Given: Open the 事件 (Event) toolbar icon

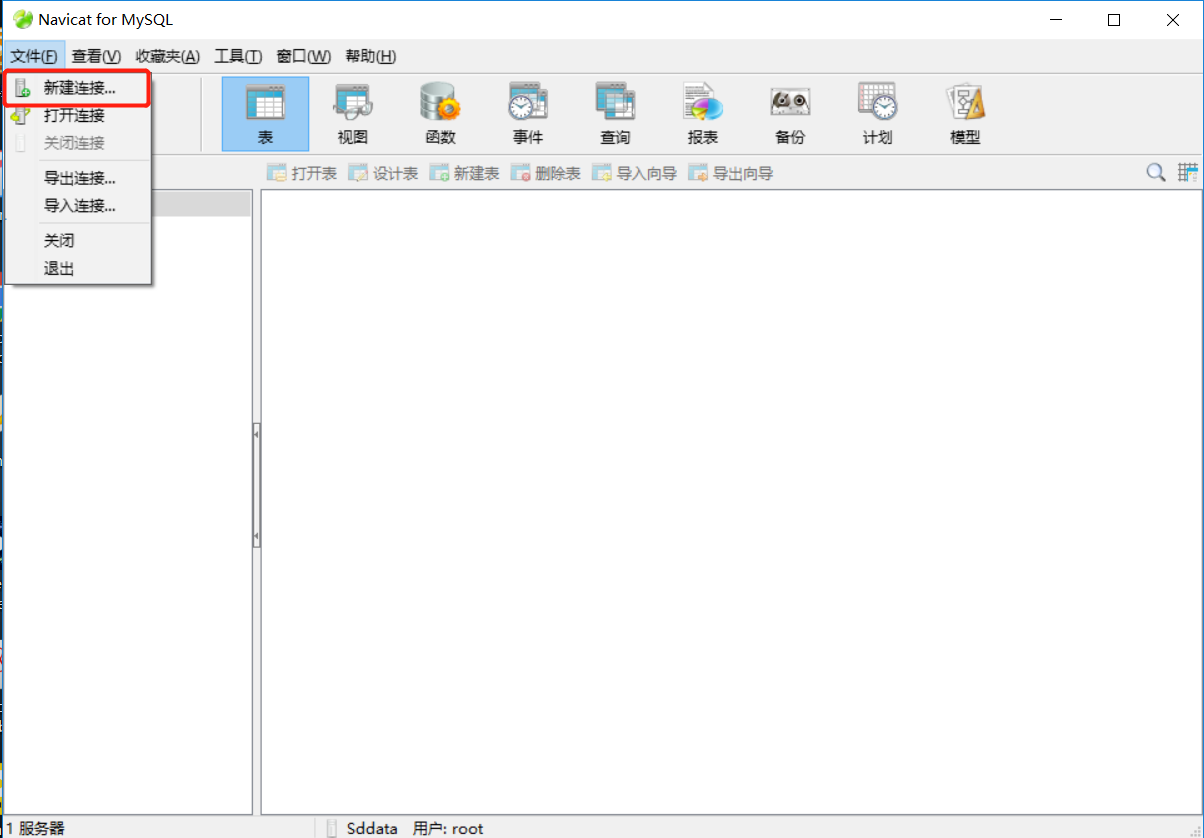Looking at the screenshot, I should pos(528,114).
